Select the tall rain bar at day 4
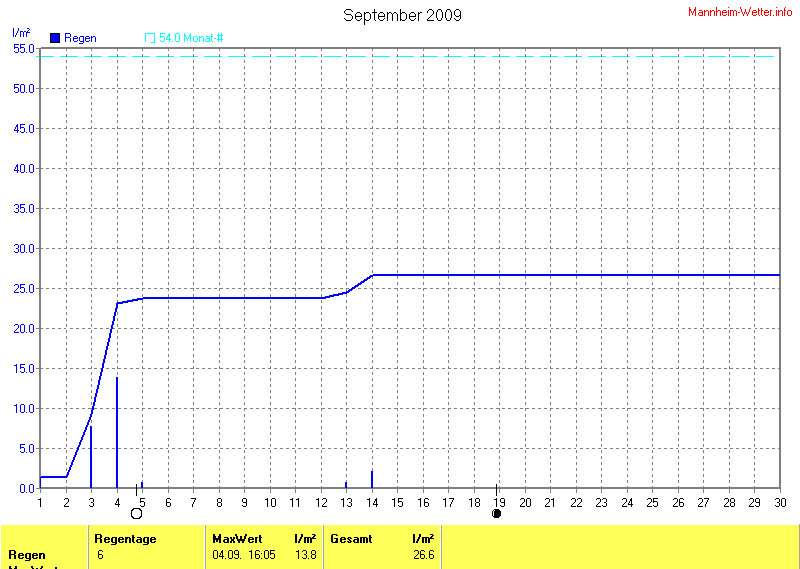This screenshot has width=800, height=569. tap(117, 432)
